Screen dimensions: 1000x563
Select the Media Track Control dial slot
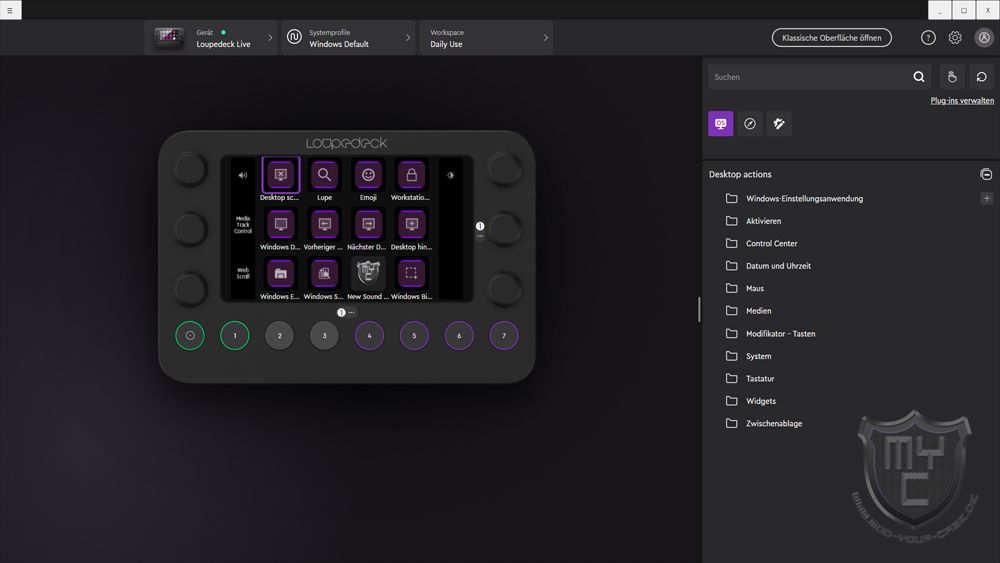click(243, 224)
